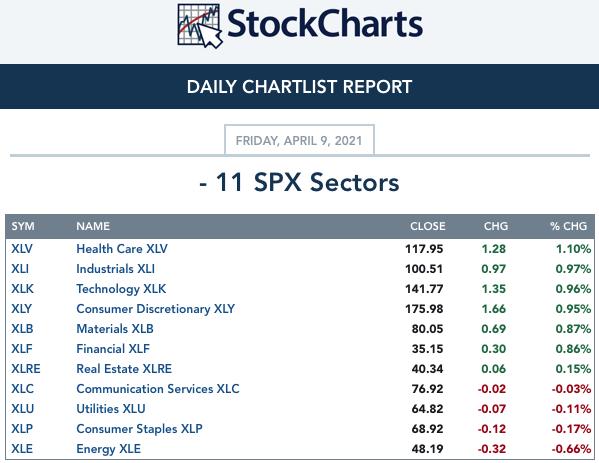The image size is (599, 463).
Task: Click the XLI symbol link
Action: tap(20, 269)
